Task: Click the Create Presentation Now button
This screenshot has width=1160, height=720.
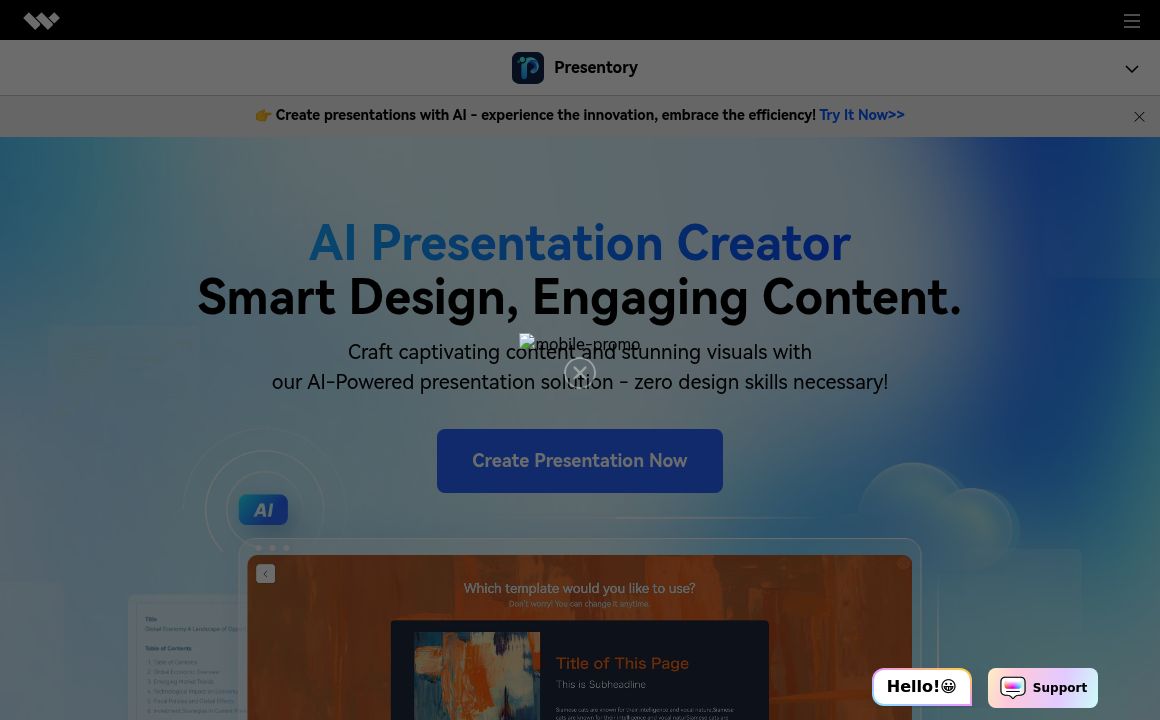Action: tap(580, 461)
